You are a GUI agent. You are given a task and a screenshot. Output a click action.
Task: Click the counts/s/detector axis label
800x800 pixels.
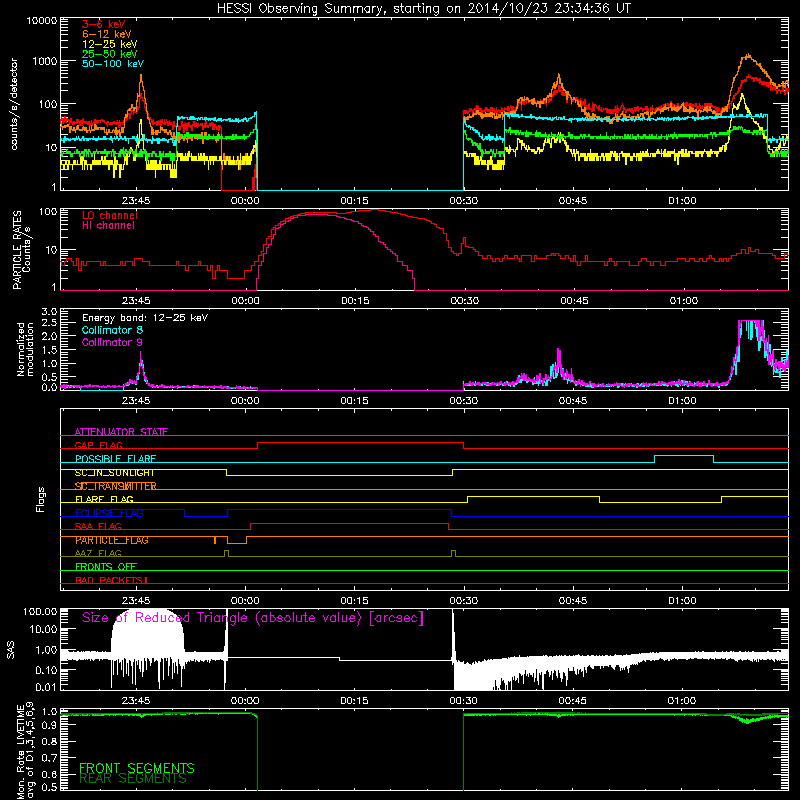(x=14, y=104)
